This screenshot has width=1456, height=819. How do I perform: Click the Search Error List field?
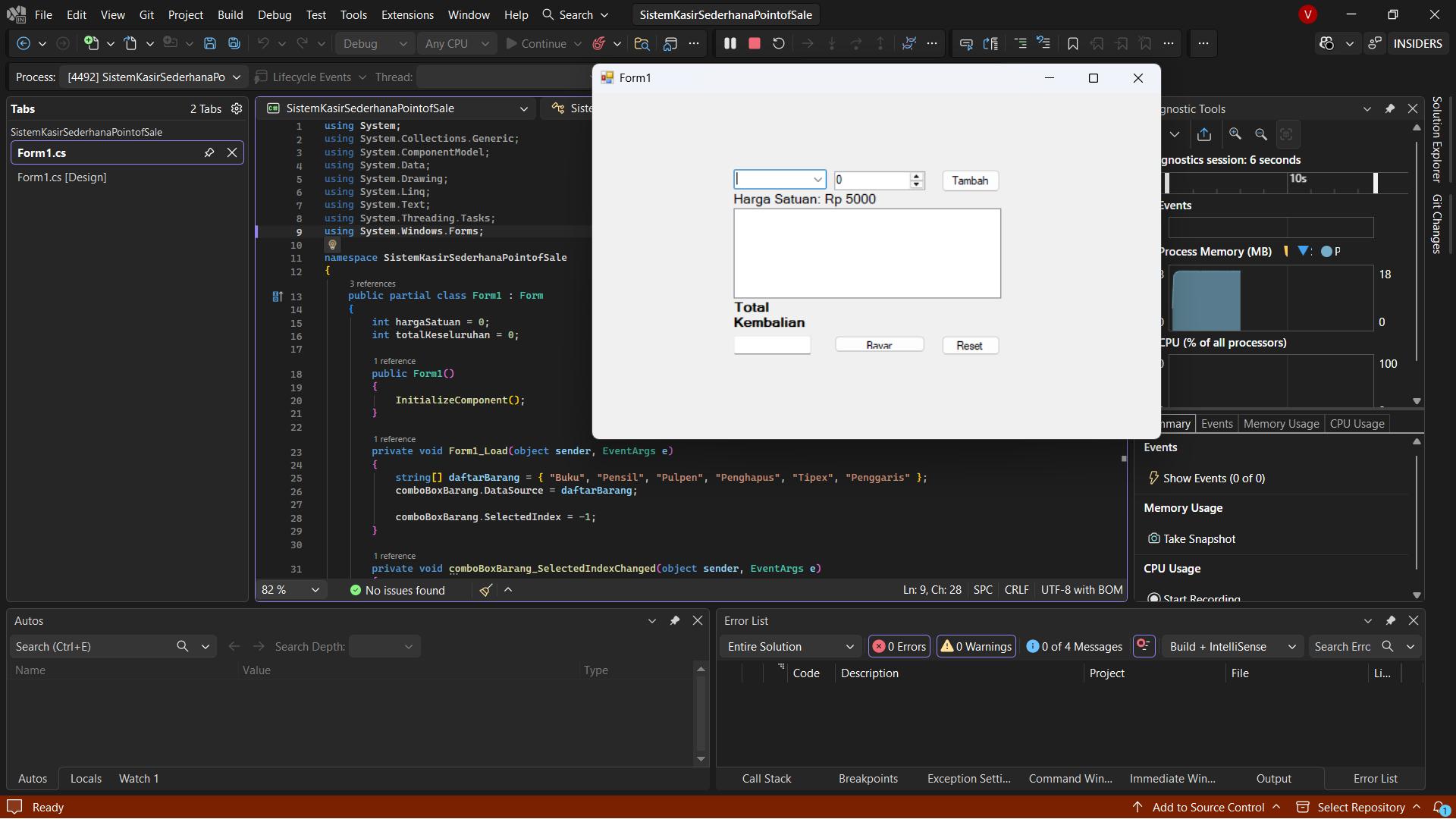pos(1342,647)
